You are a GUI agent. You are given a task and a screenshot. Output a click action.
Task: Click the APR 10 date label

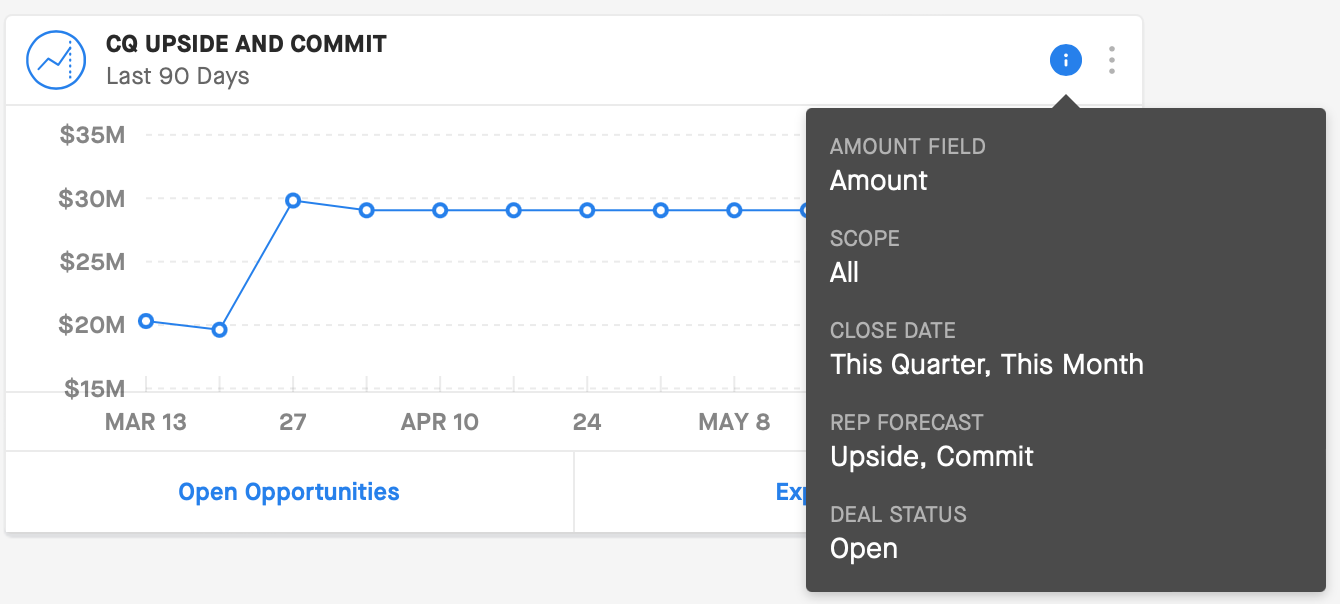pyautogui.click(x=440, y=422)
